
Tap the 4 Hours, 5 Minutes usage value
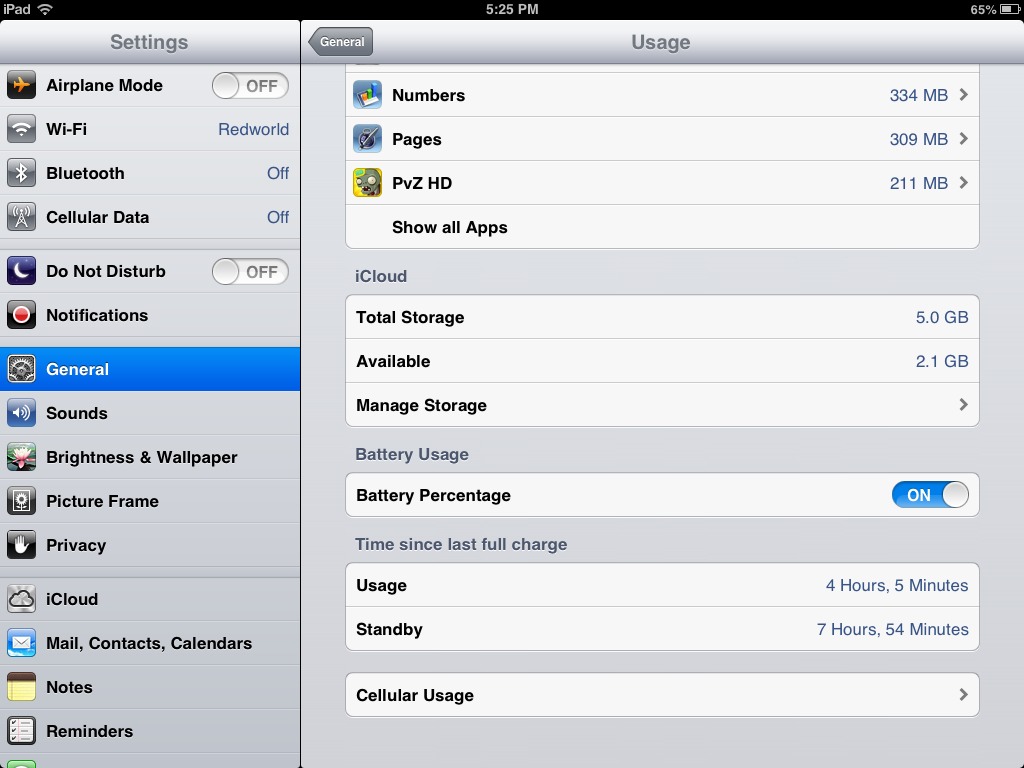[897, 585]
